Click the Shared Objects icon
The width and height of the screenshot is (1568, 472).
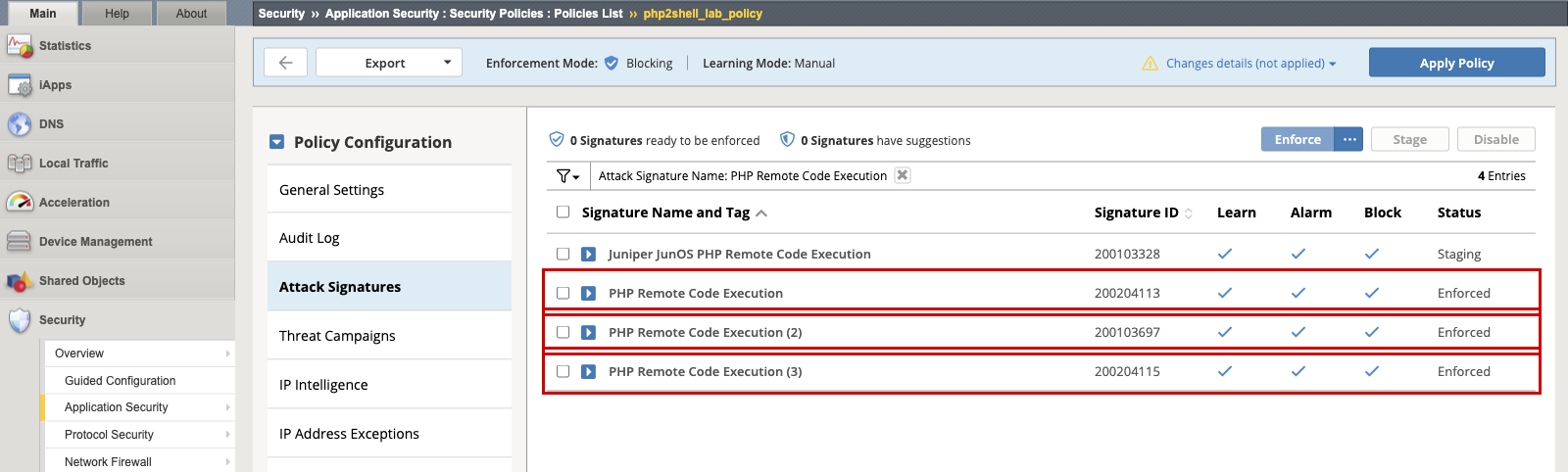click(20, 281)
